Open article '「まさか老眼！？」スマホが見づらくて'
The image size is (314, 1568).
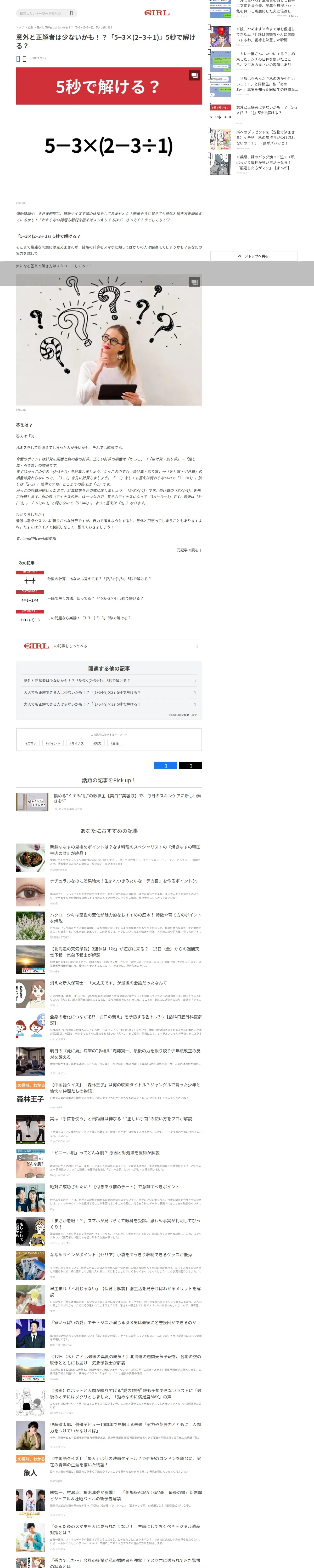125,1224
